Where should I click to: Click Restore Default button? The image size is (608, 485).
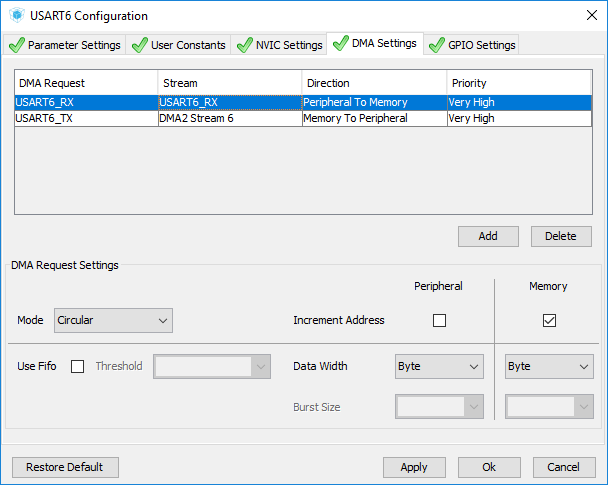(x=65, y=467)
